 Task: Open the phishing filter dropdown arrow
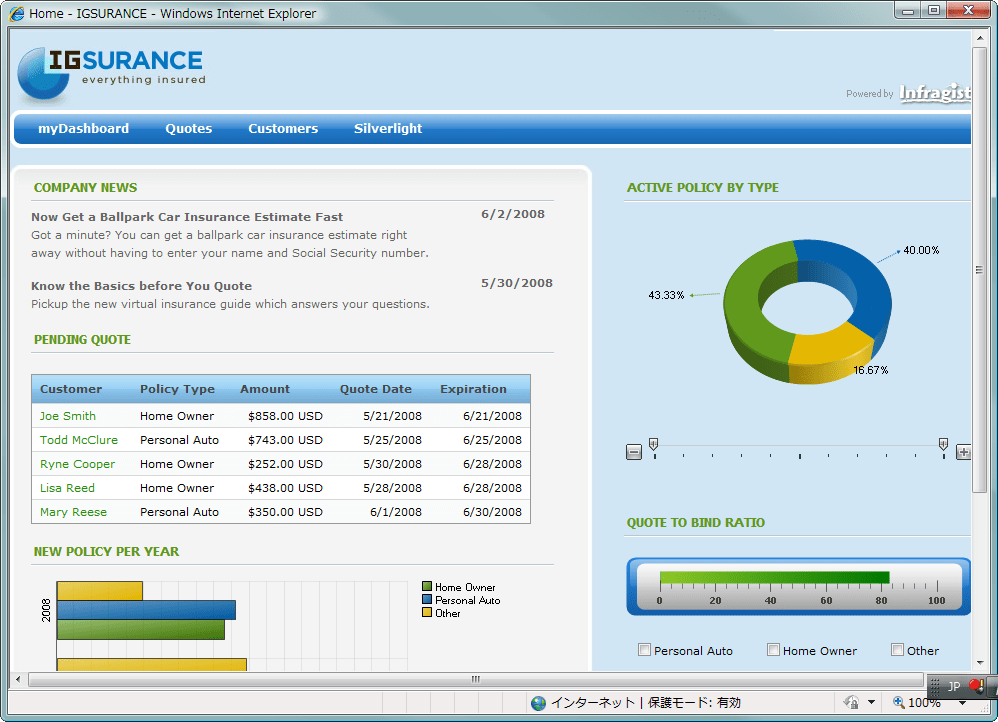point(872,703)
